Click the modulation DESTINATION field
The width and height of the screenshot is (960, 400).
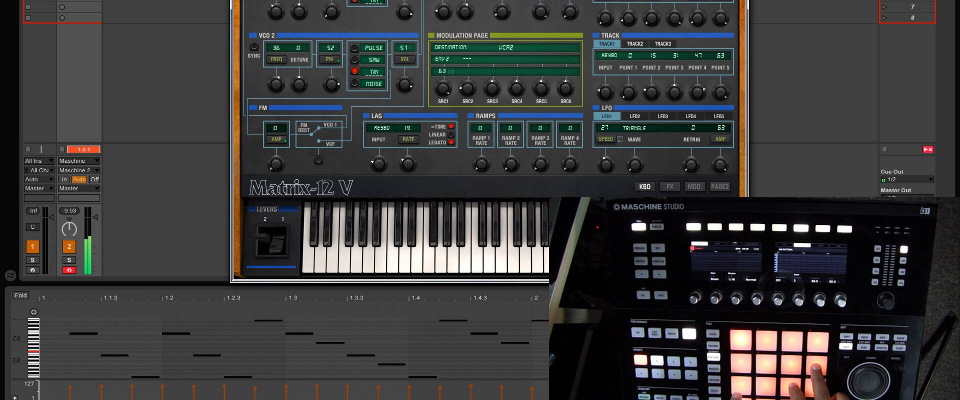coord(506,47)
